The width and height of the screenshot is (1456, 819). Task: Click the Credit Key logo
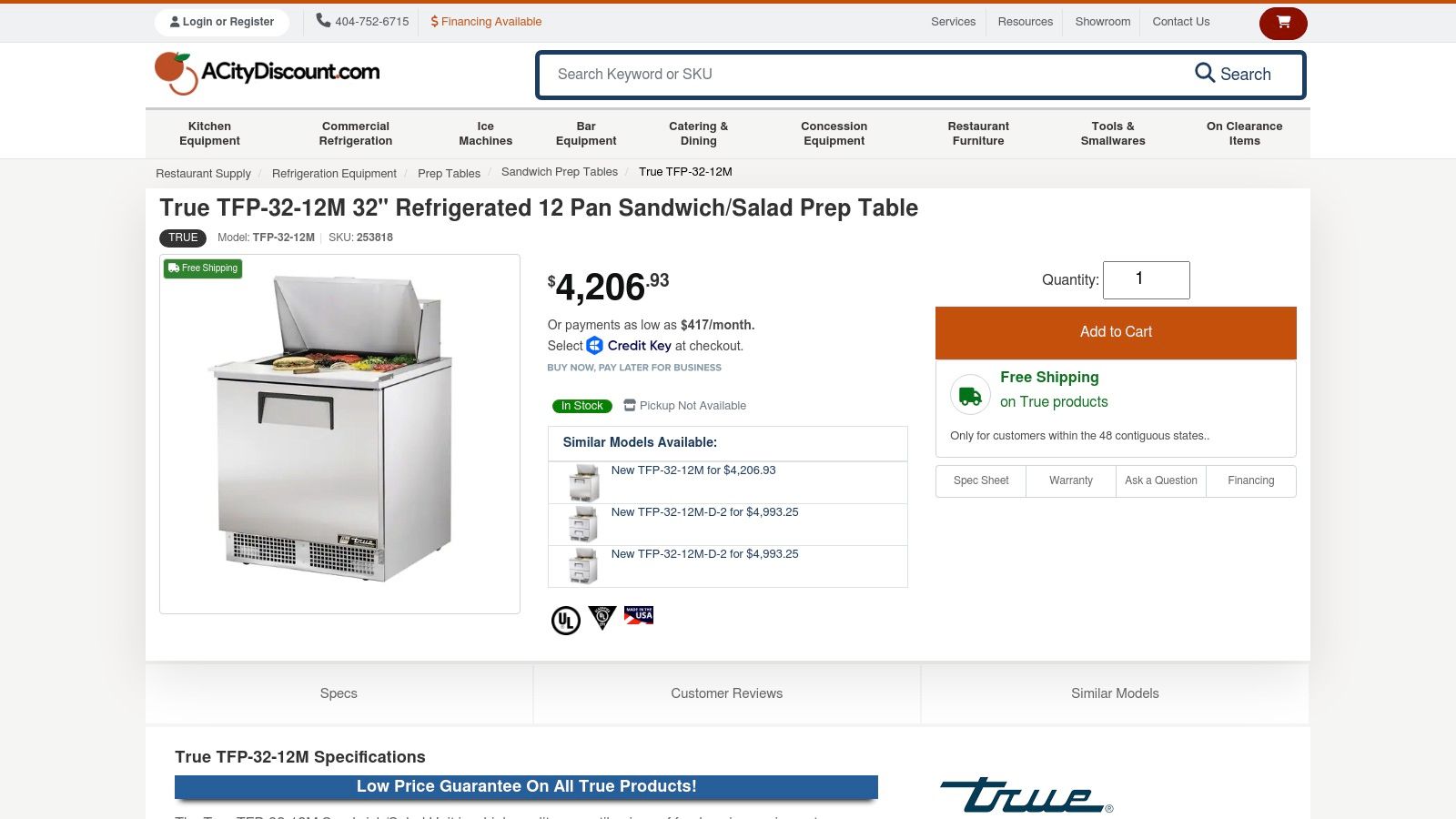[x=629, y=346]
